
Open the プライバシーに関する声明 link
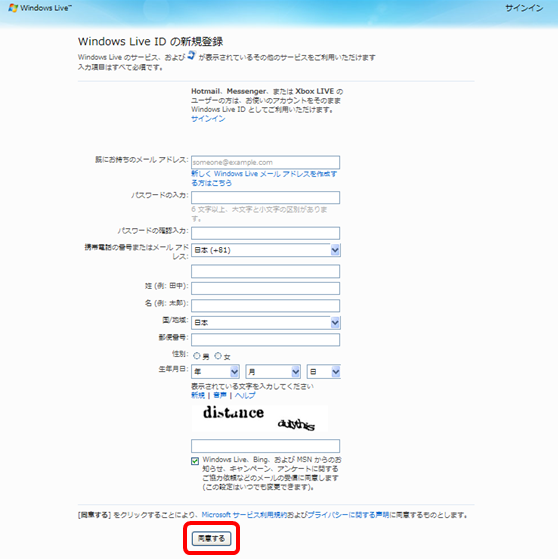tap(348, 515)
